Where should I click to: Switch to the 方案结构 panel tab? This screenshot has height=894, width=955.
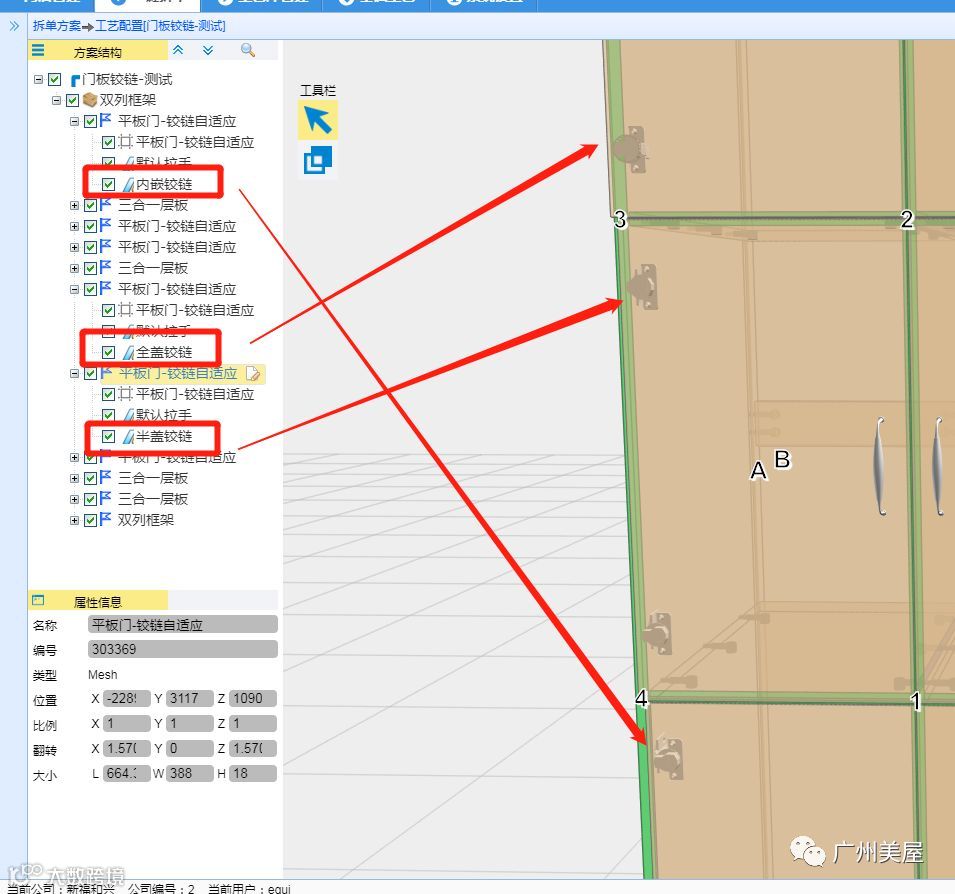pos(97,52)
